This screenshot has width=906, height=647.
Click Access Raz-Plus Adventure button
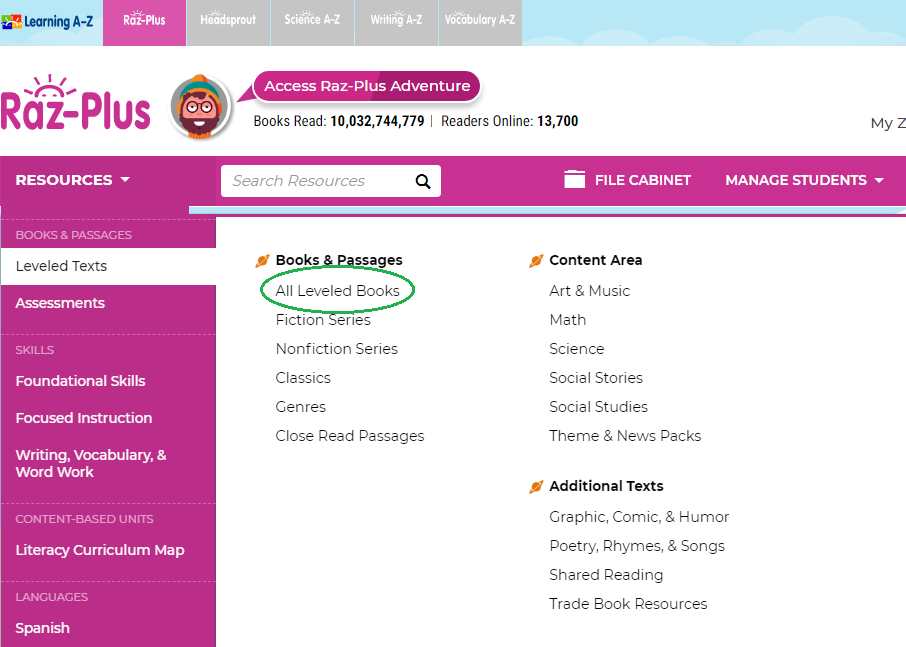(367, 86)
